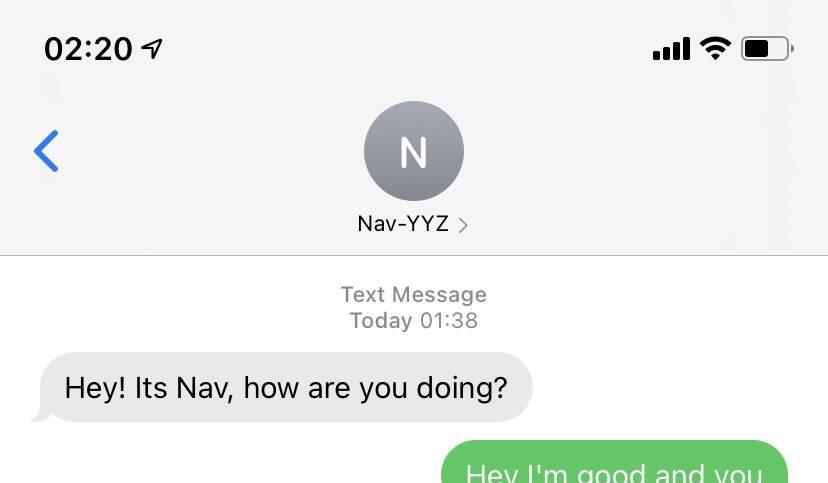The height and width of the screenshot is (483, 828).
Task: Tap the Today 01:38 timestamp
Action: click(414, 320)
